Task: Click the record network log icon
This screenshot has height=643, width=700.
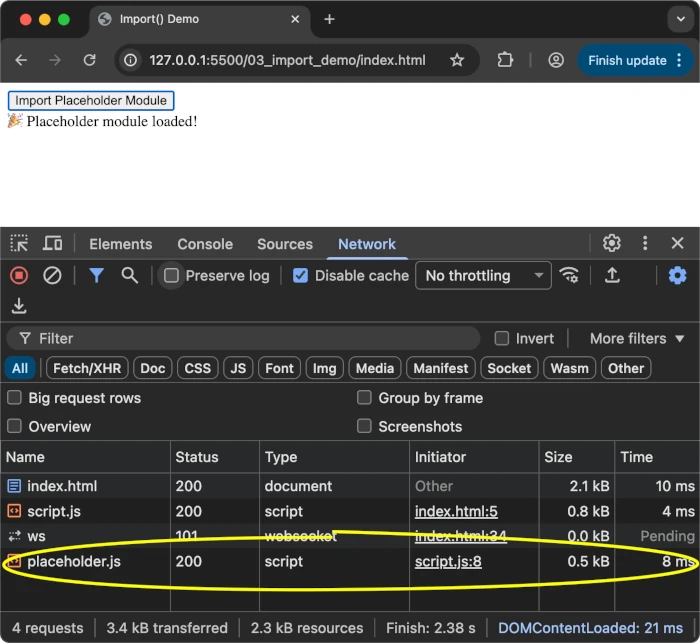Action: [19, 275]
